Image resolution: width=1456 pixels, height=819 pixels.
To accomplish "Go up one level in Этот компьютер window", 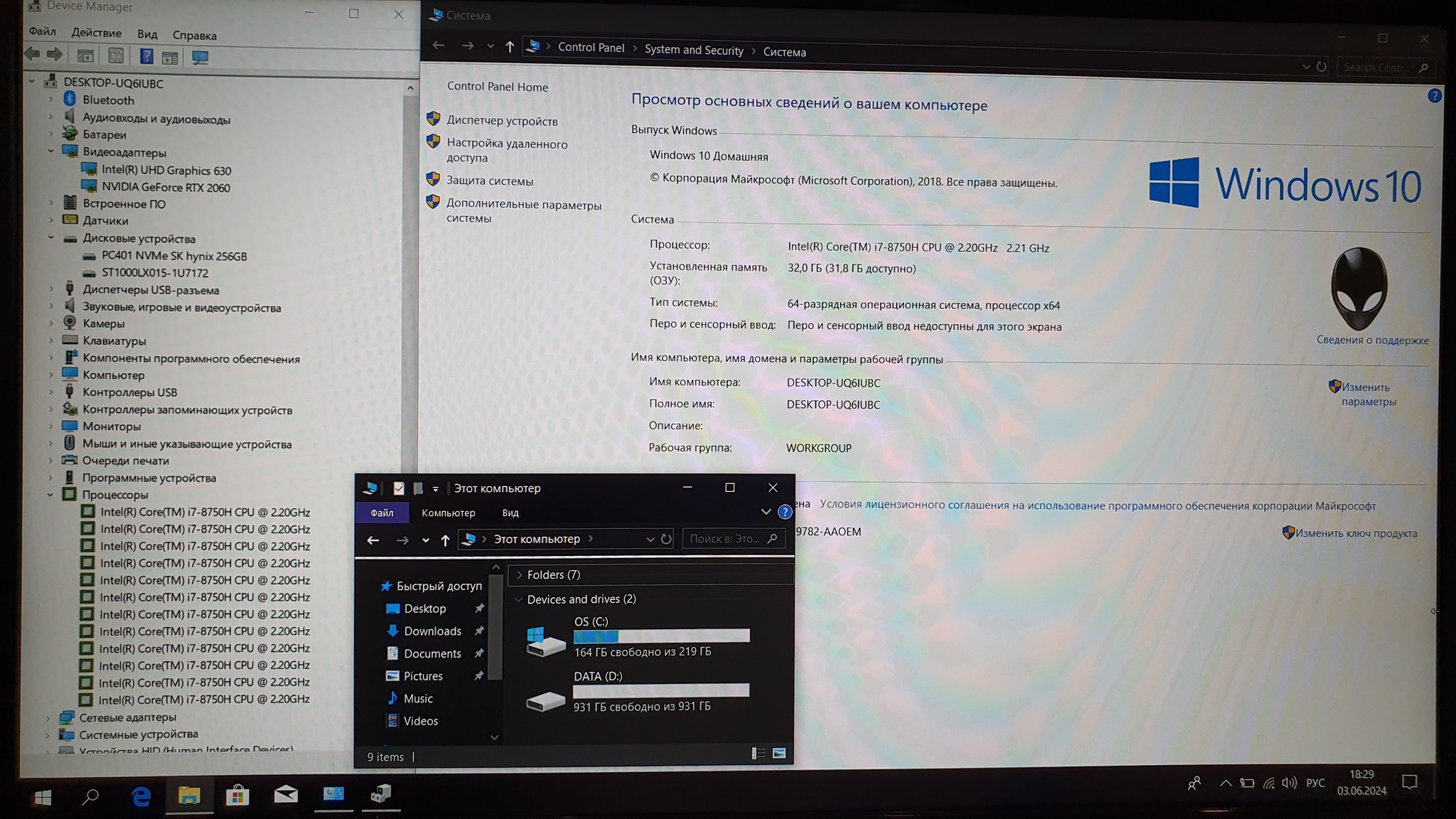I will coord(445,540).
